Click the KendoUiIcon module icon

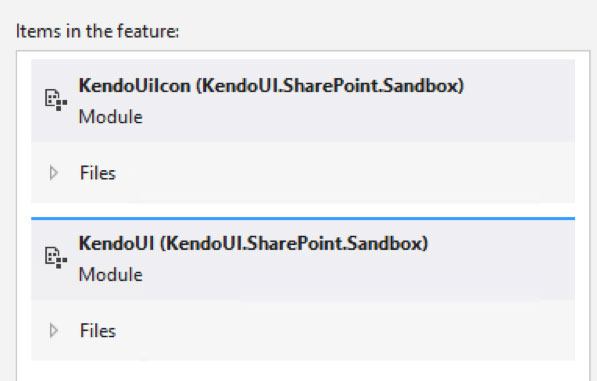point(56,100)
